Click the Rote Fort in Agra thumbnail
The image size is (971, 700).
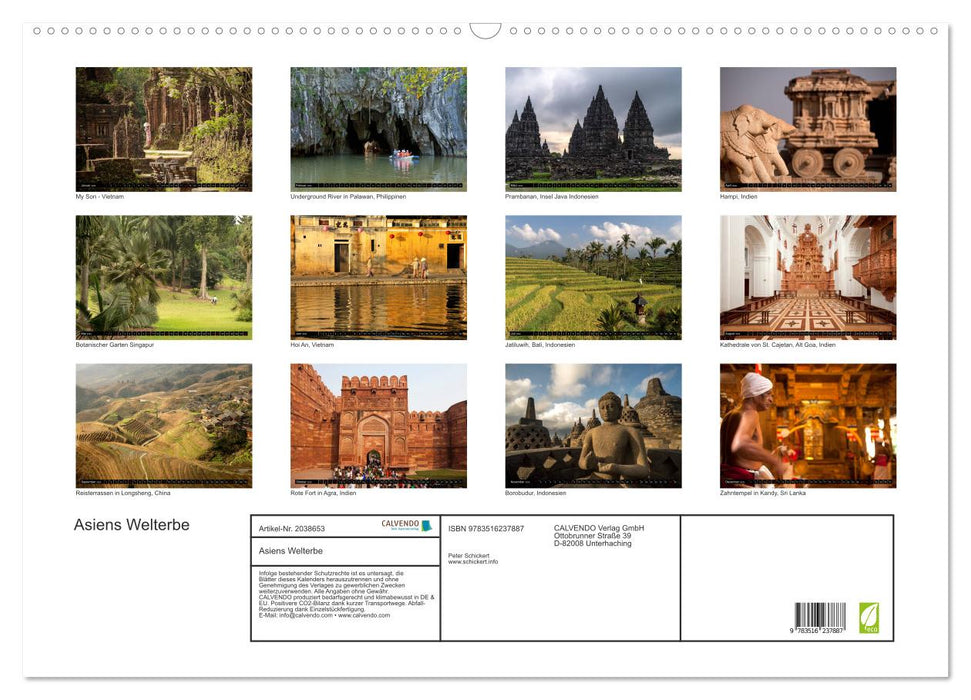[x=378, y=425]
